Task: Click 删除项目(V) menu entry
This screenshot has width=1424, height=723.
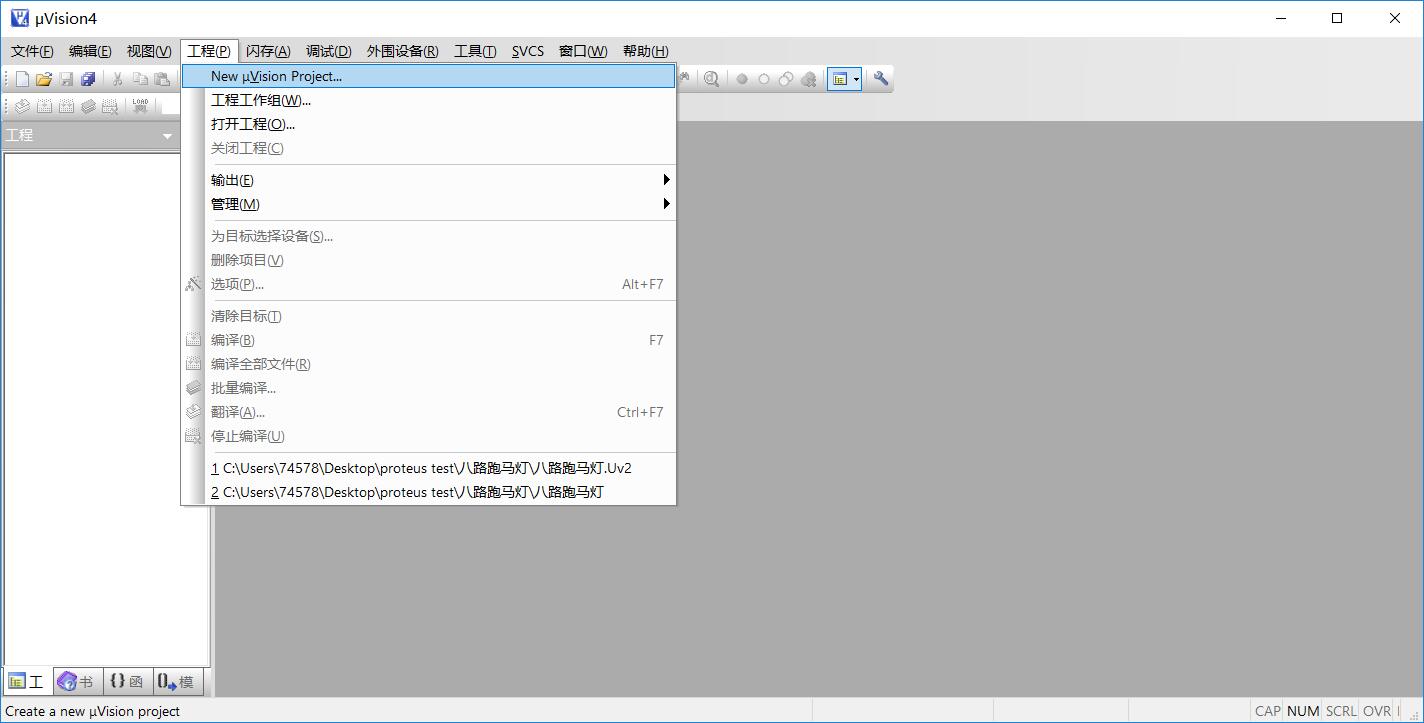Action: click(x=428, y=260)
